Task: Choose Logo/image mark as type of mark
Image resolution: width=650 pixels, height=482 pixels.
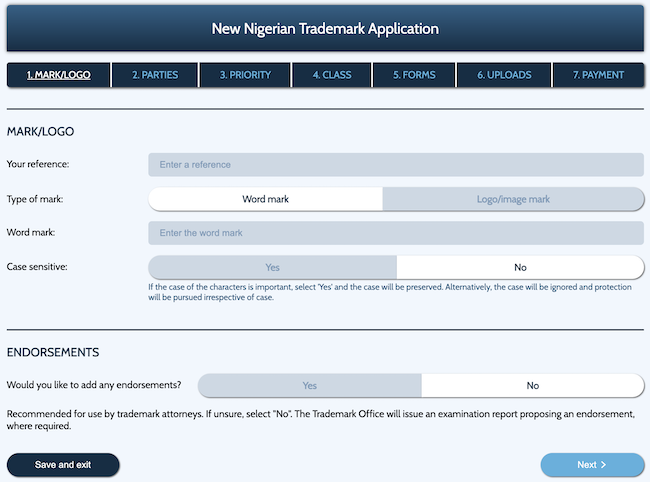Action: (513, 199)
